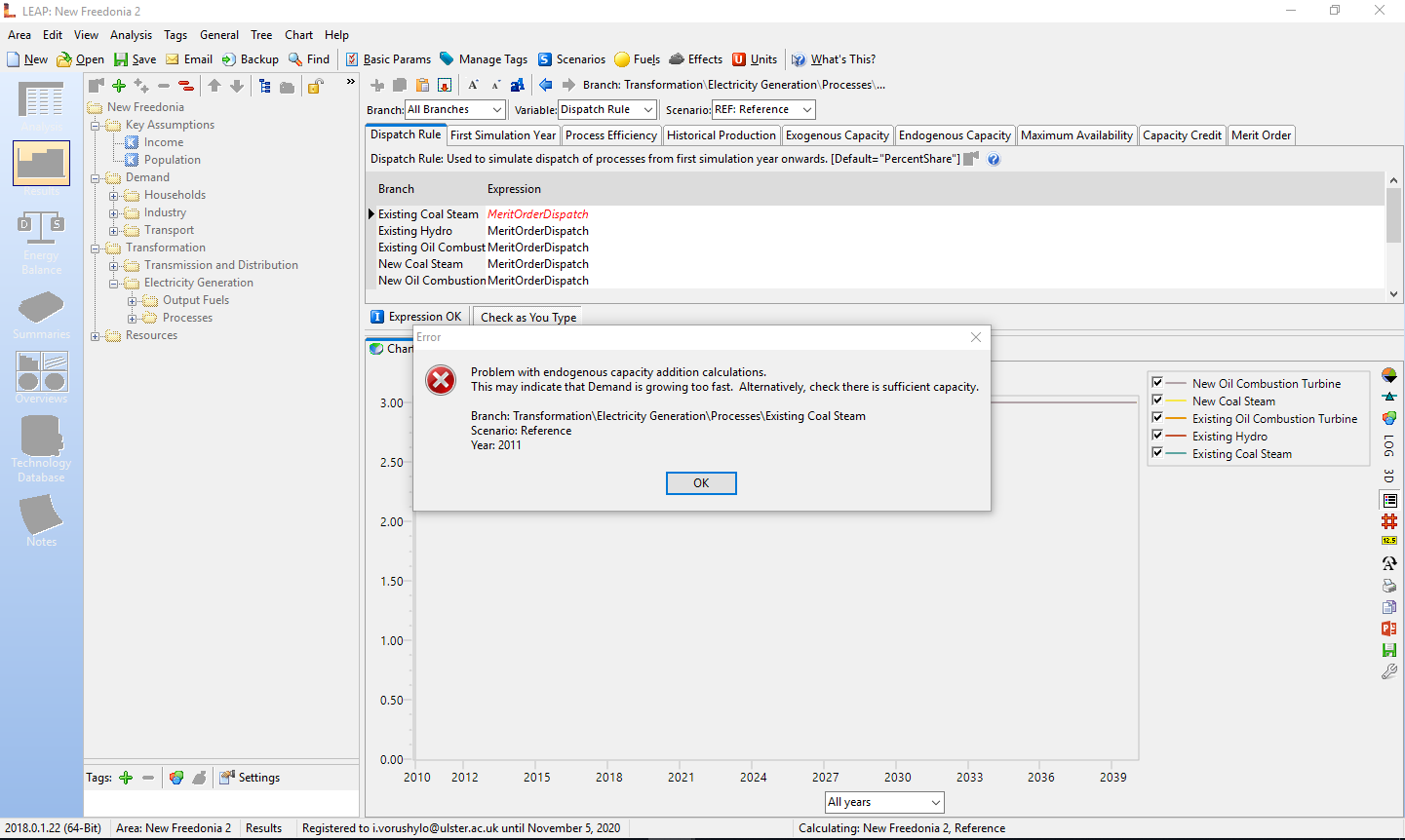
Task: Click the paste clipboard icon
Action: 422,85
